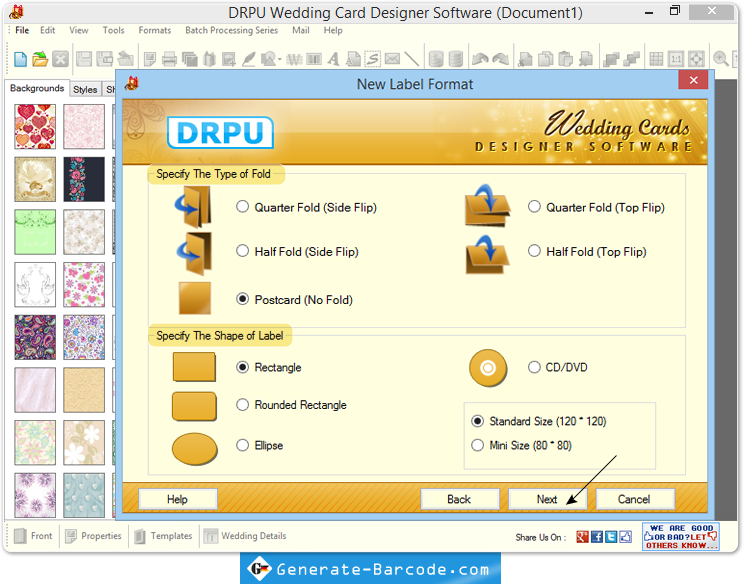Toggle the grid icon in toolbar
Image resolution: width=744 pixels, height=584 pixels.
(656, 59)
